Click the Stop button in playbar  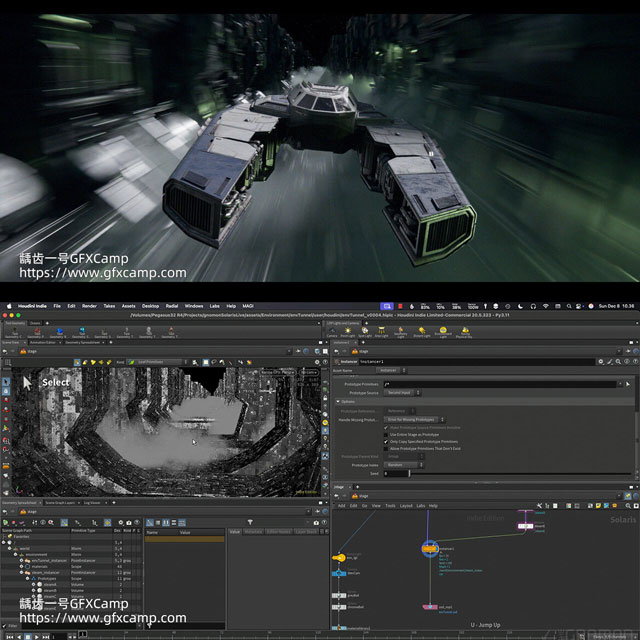[27, 637]
